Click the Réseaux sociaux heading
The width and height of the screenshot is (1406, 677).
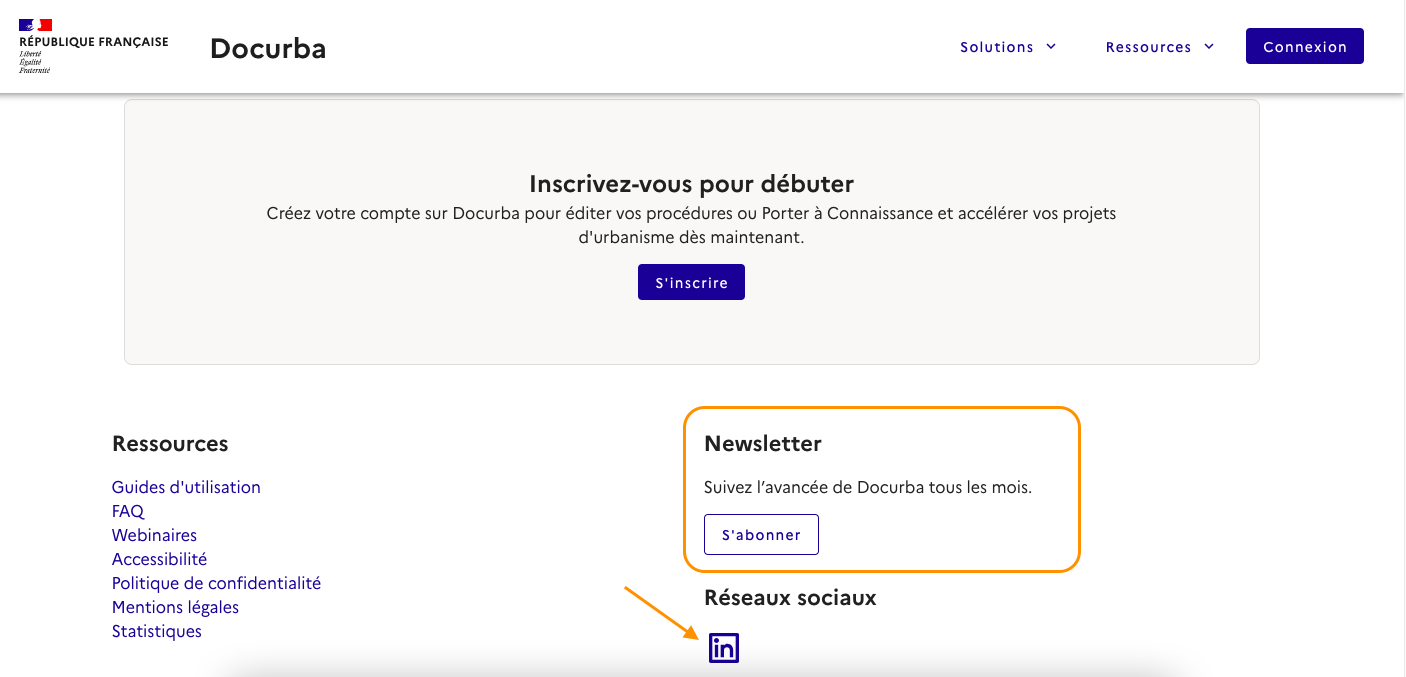790,597
